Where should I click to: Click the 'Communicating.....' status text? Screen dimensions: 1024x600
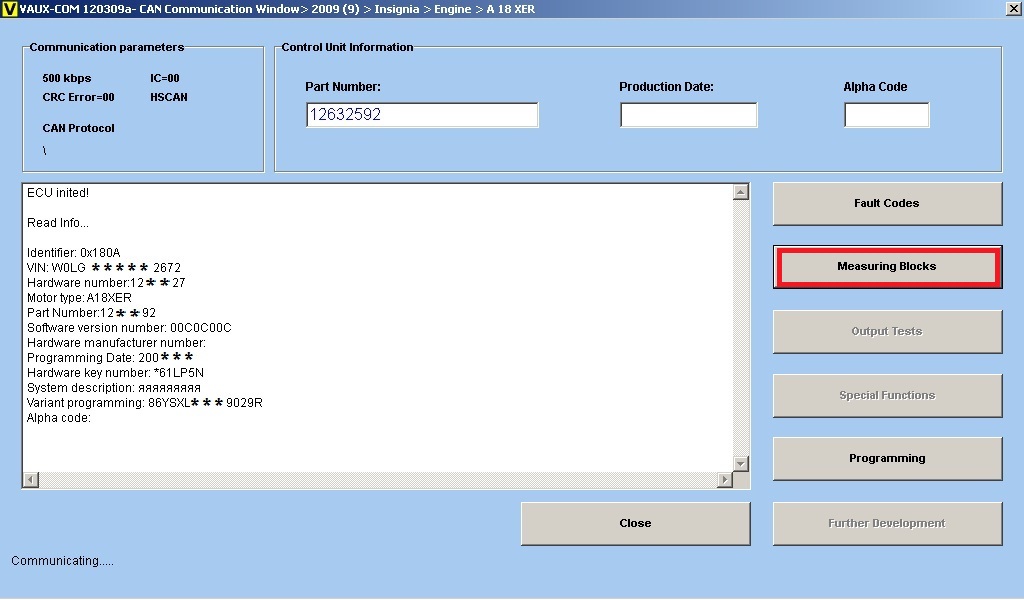point(63,561)
